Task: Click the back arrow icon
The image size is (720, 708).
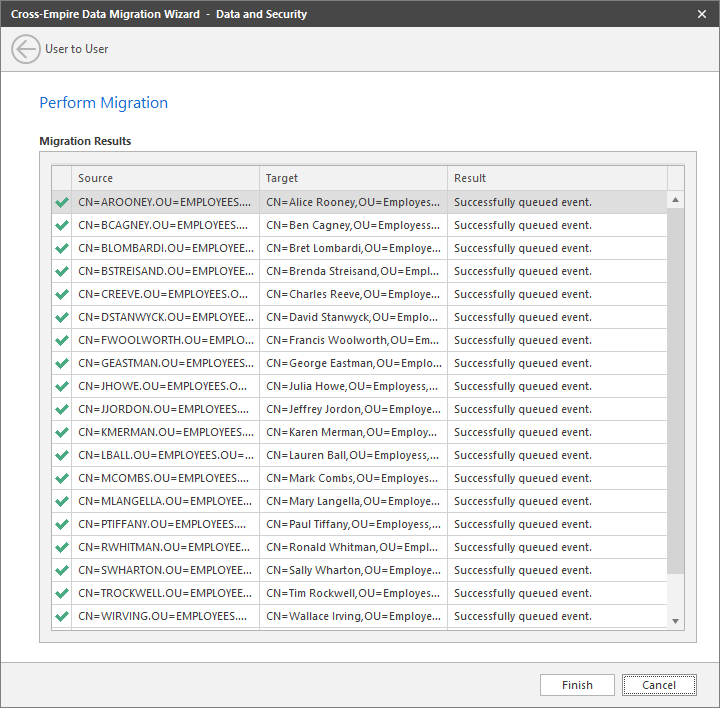Action: click(x=26, y=49)
